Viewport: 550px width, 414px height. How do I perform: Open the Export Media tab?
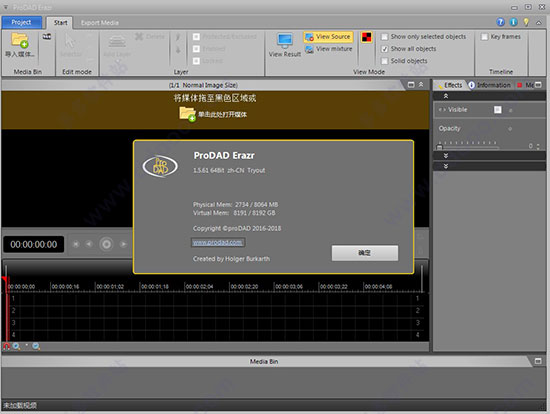click(x=100, y=23)
